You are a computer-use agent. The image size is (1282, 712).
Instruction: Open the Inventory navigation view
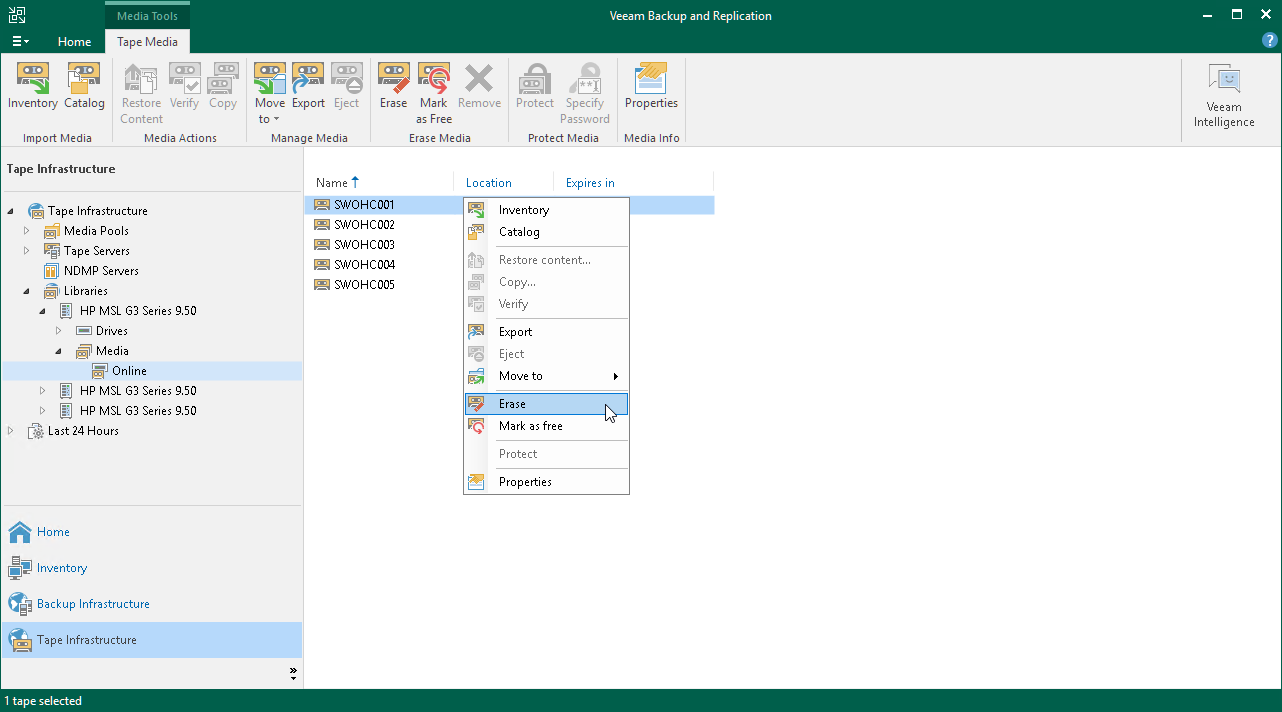pyautogui.click(x=62, y=568)
